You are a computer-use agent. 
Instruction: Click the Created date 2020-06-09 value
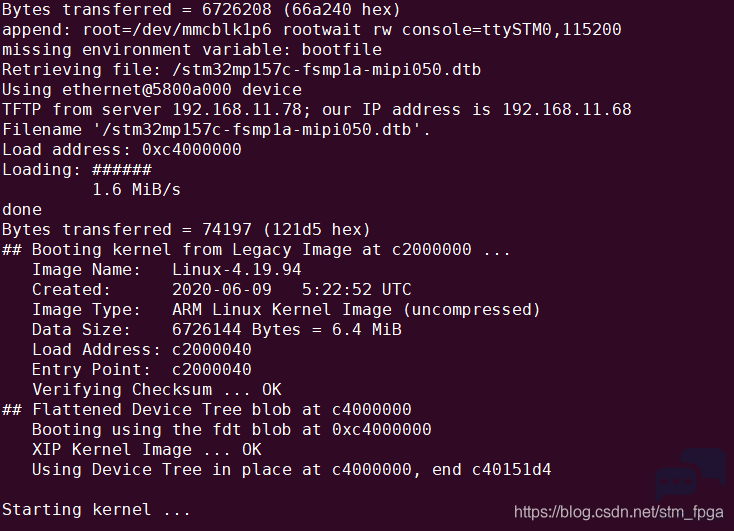pos(221,290)
